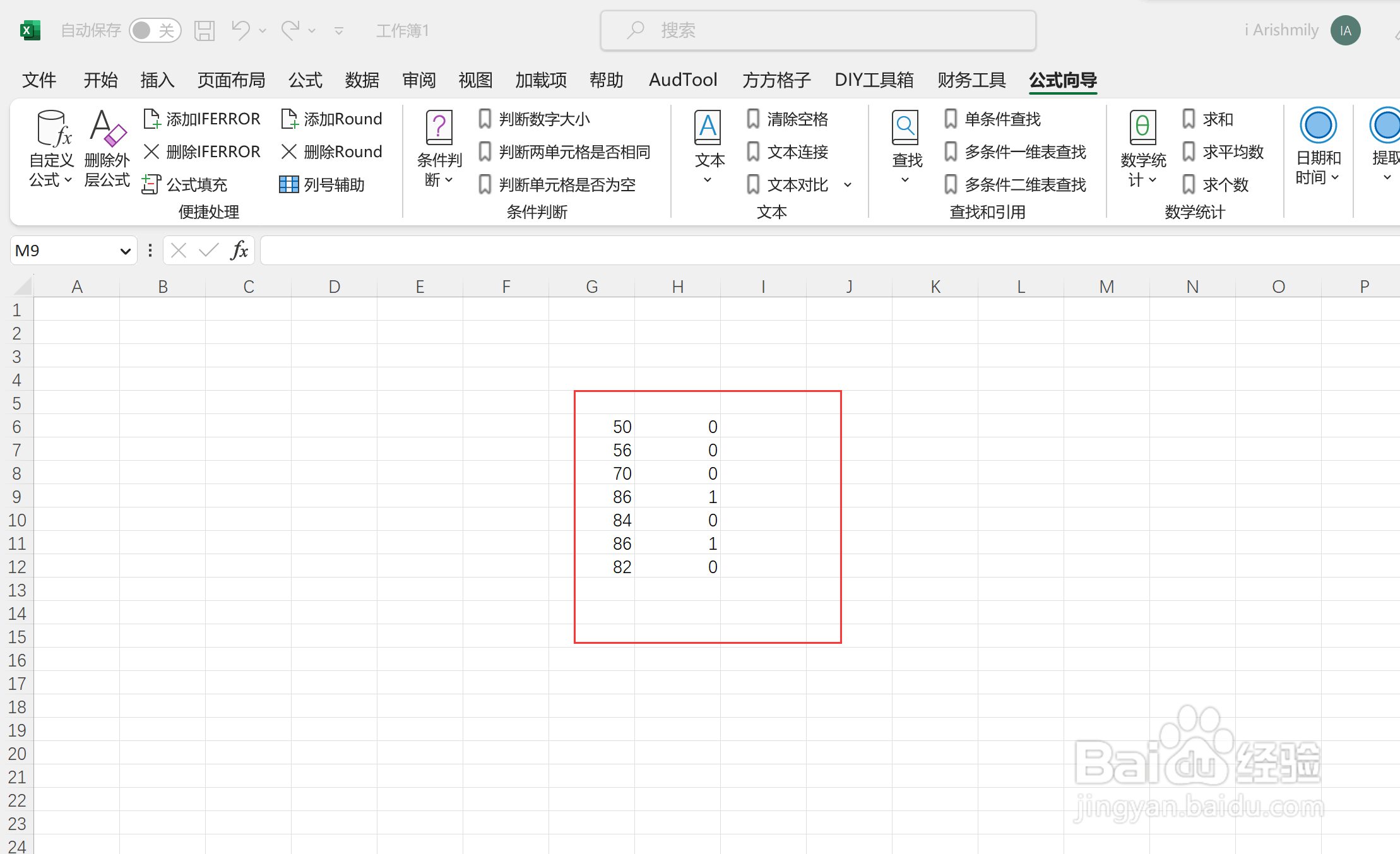Switch to the 方方格子 ribbon tab
This screenshot has width=1400, height=854.
(x=776, y=80)
